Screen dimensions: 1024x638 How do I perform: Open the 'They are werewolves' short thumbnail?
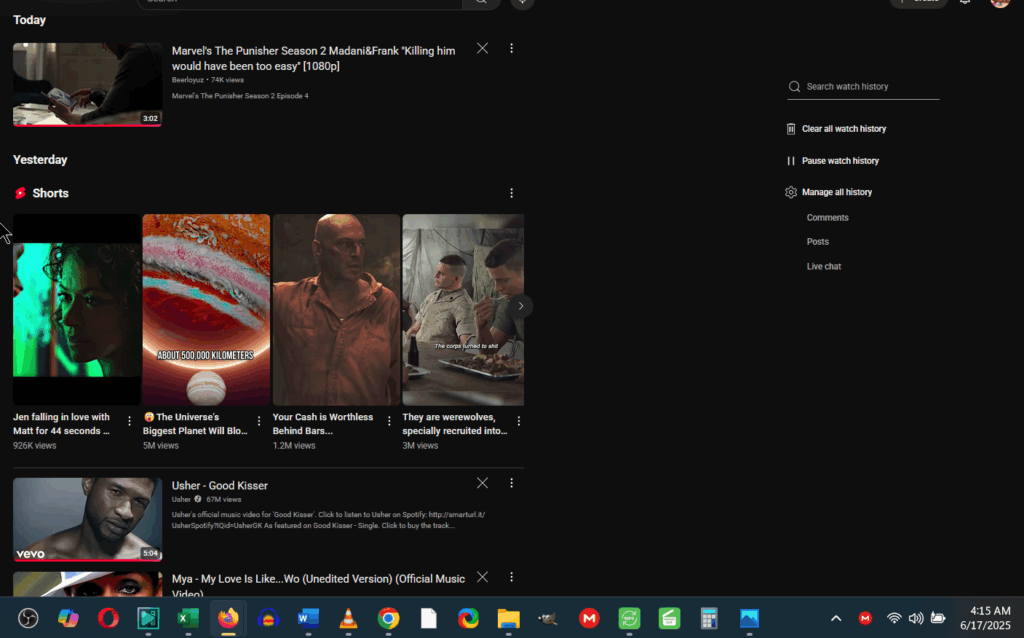coord(463,310)
